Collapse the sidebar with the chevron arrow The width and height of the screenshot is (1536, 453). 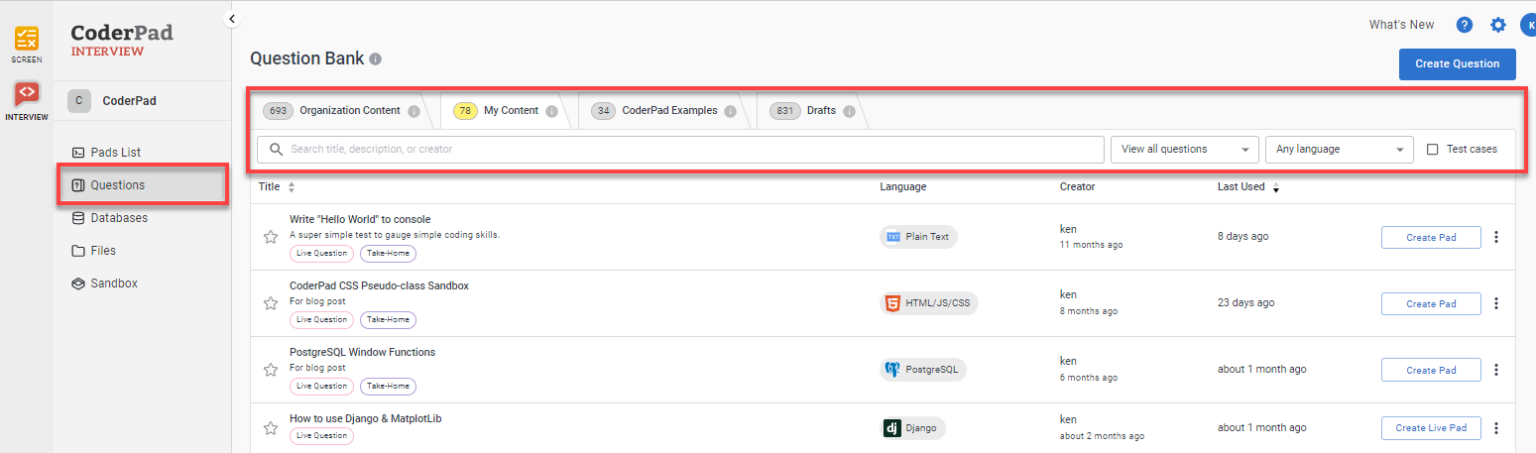(232, 18)
